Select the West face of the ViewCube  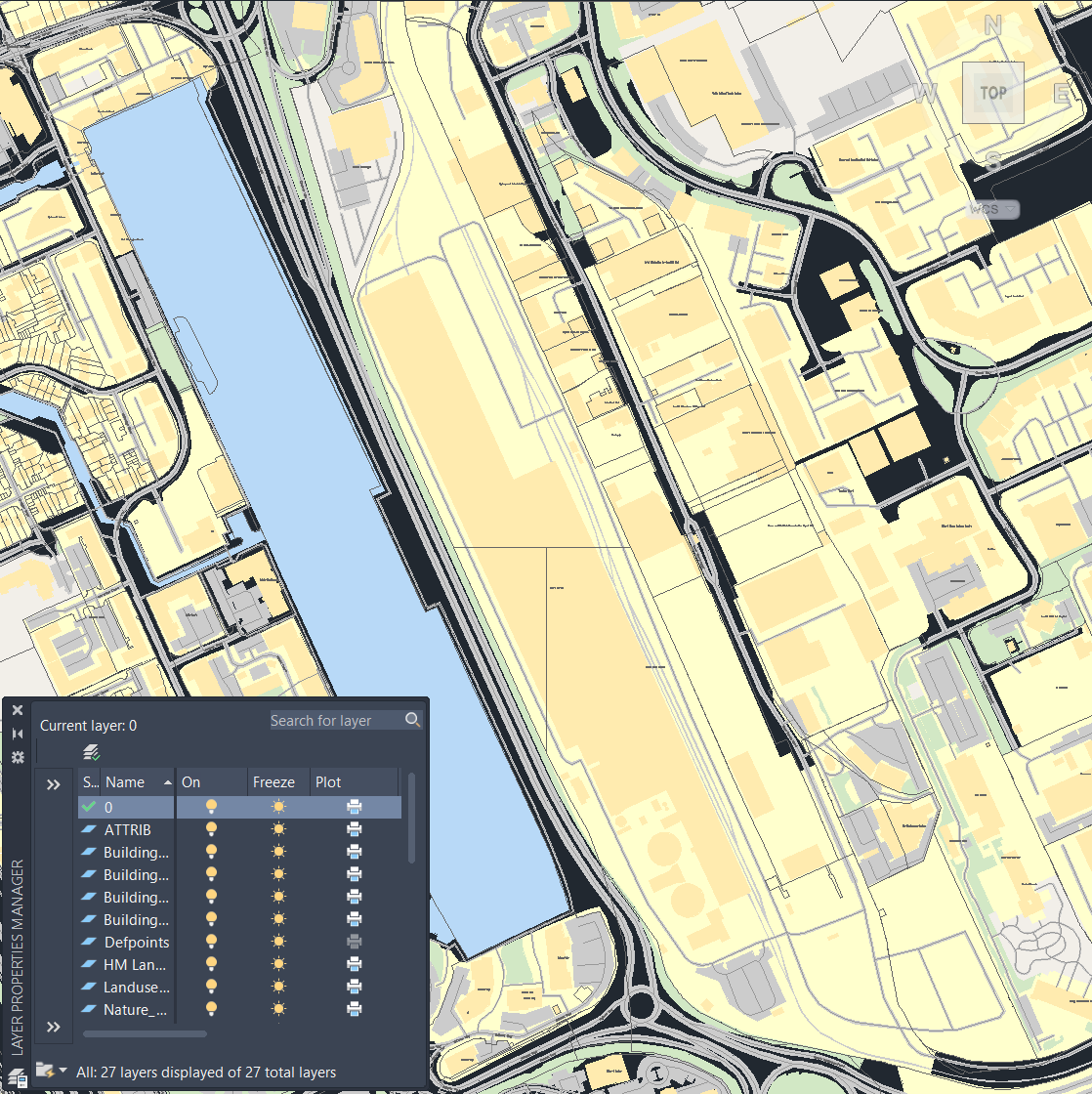click(x=924, y=94)
